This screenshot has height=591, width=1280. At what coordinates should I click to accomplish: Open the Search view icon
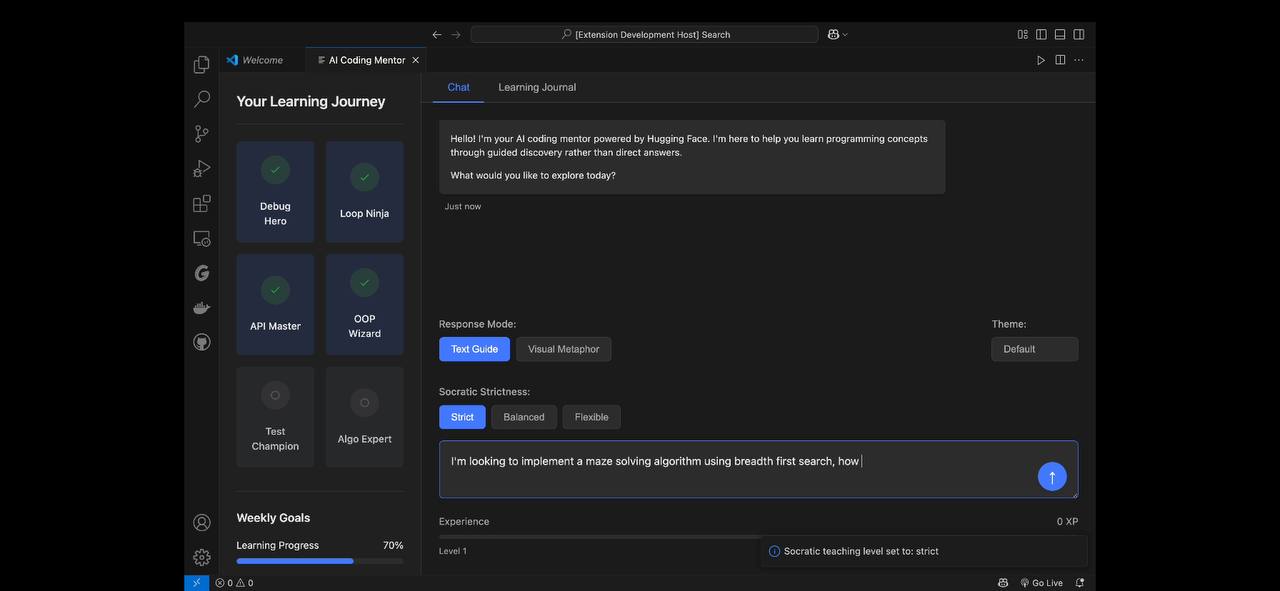(202, 99)
